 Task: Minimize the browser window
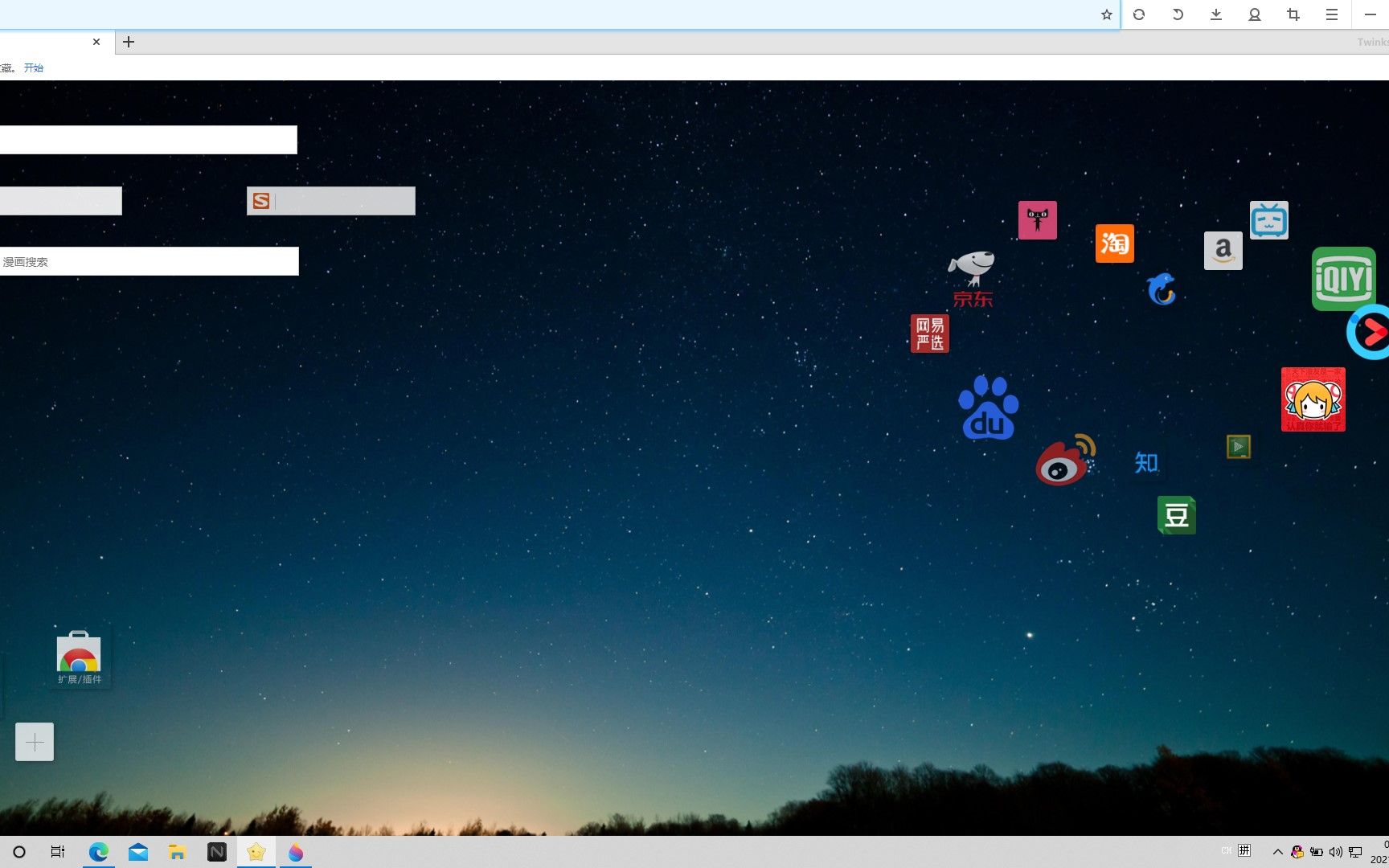(x=1371, y=14)
